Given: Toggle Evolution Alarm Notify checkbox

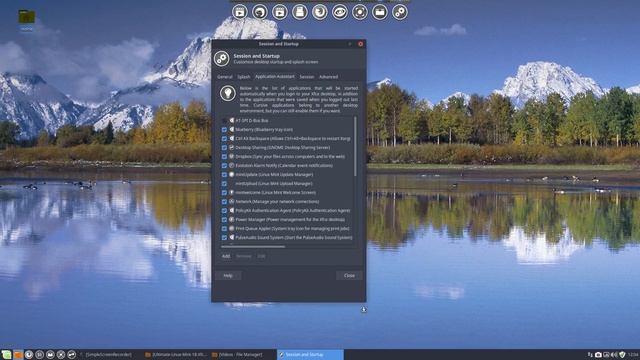Looking at the screenshot, I should click(224, 166).
